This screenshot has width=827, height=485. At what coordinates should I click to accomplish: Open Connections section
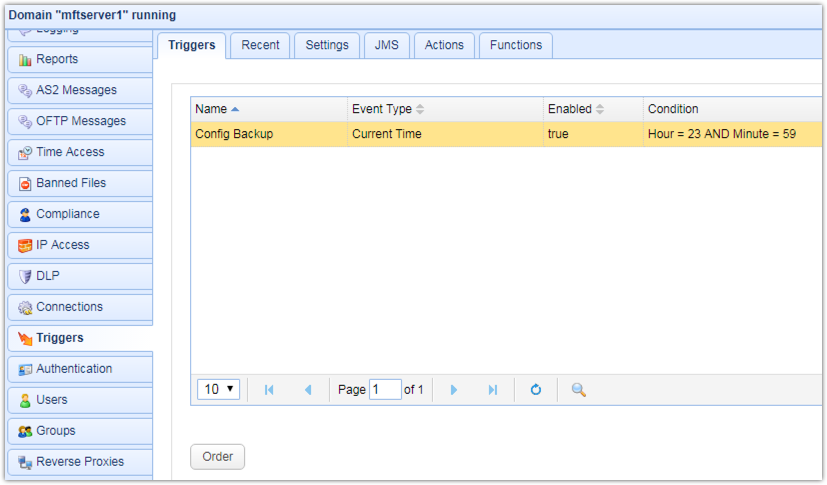point(80,307)
